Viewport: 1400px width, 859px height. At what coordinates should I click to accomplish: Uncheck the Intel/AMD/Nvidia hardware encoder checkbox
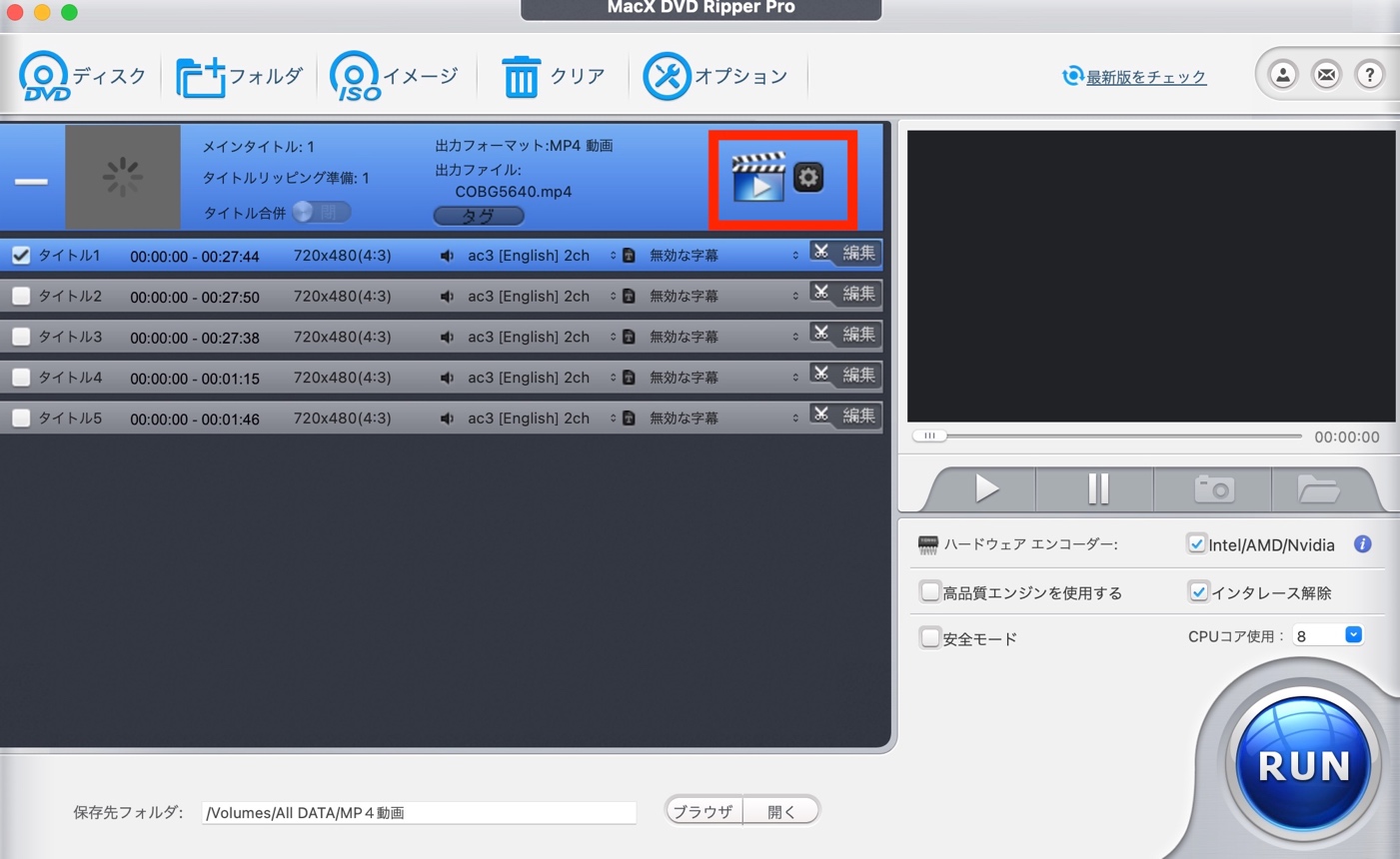pos(1196,544)
